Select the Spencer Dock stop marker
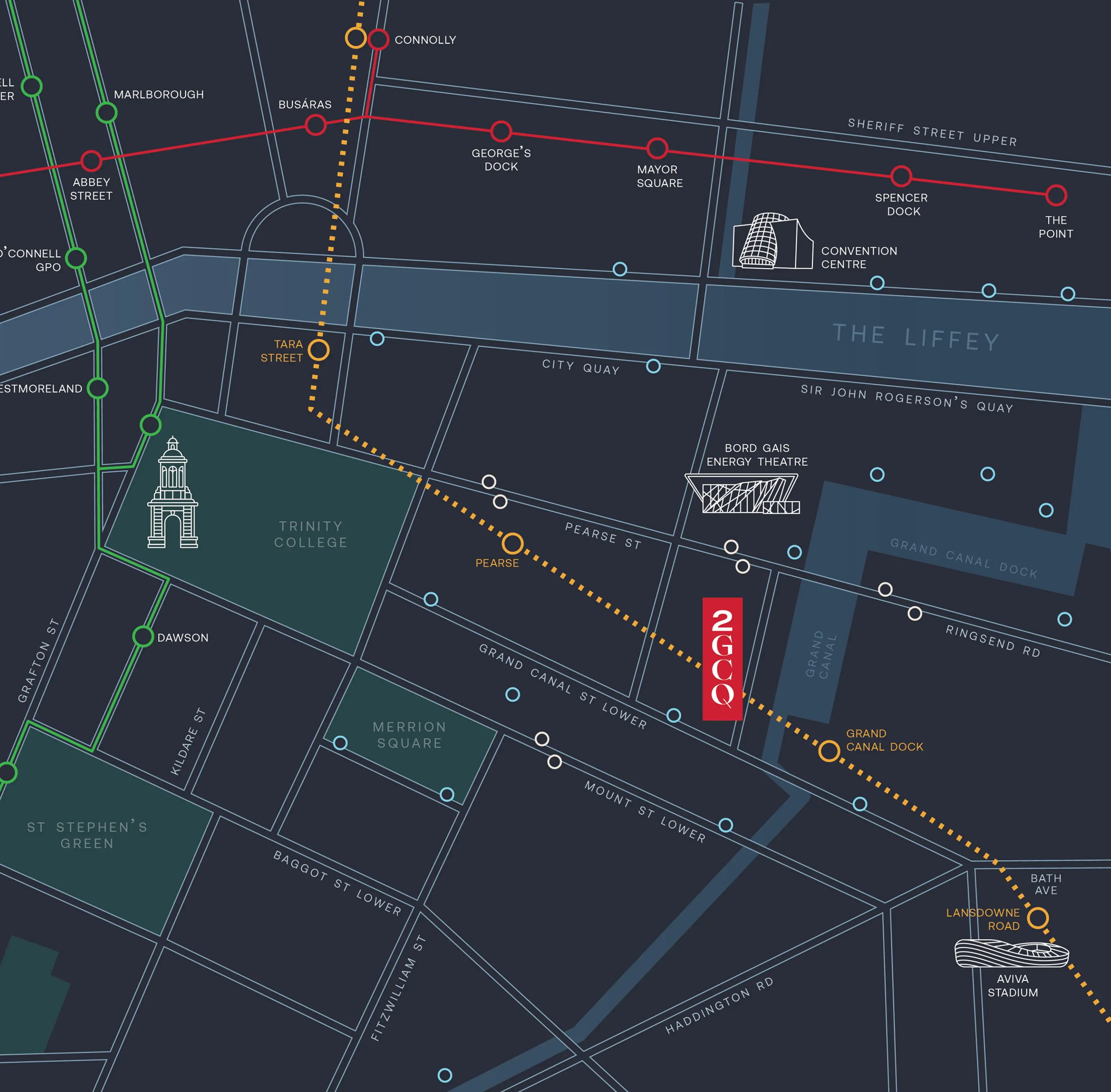 click(901, 176)
